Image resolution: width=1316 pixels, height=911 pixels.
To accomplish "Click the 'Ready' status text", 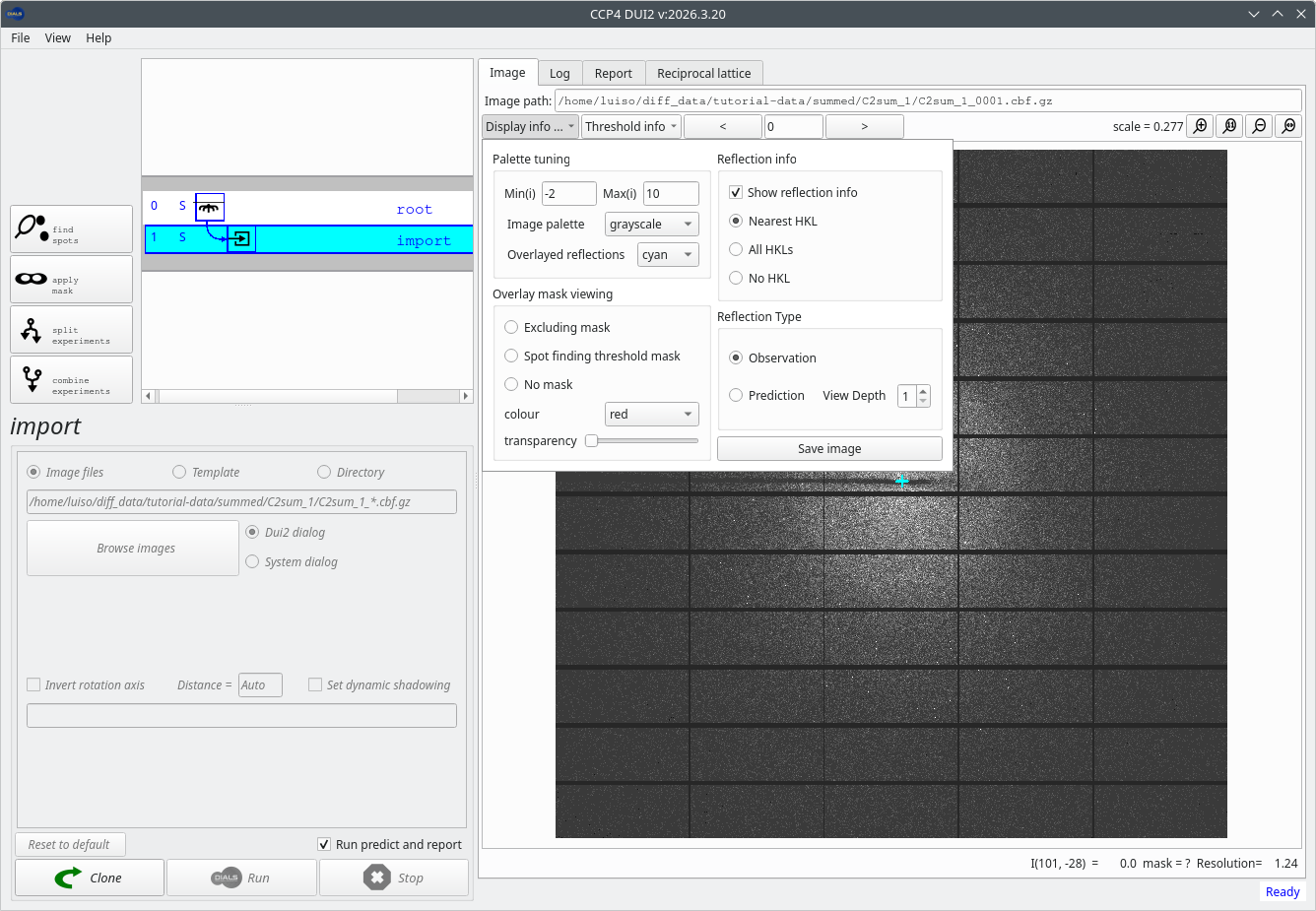I will pos(1283,891).
